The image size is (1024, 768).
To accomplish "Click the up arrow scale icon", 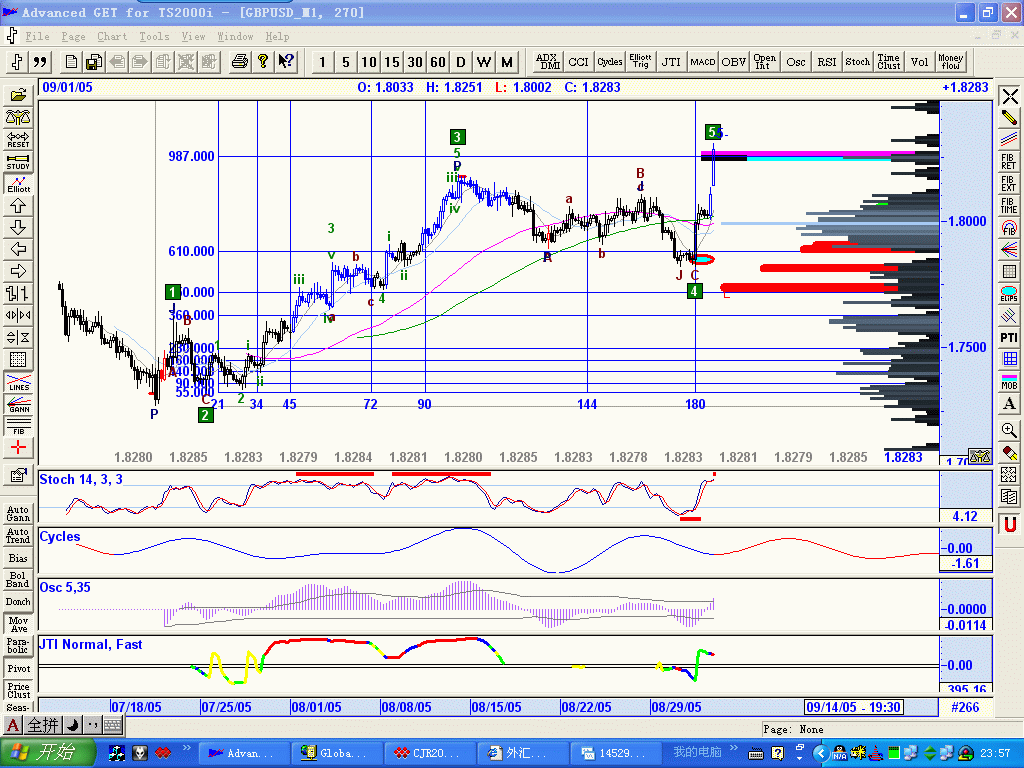I will (18, 206).
